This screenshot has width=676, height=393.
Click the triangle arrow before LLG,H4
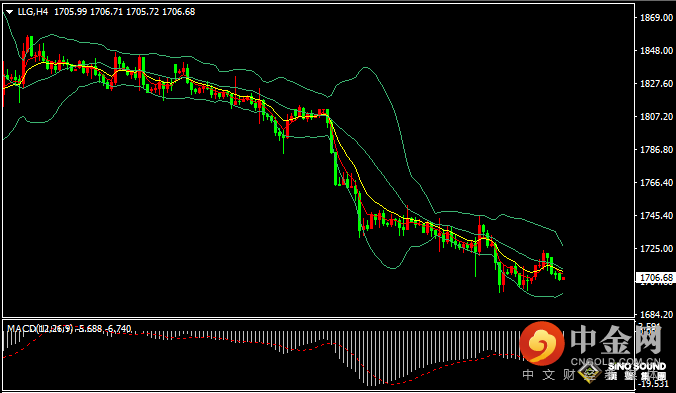coord(9,12)
